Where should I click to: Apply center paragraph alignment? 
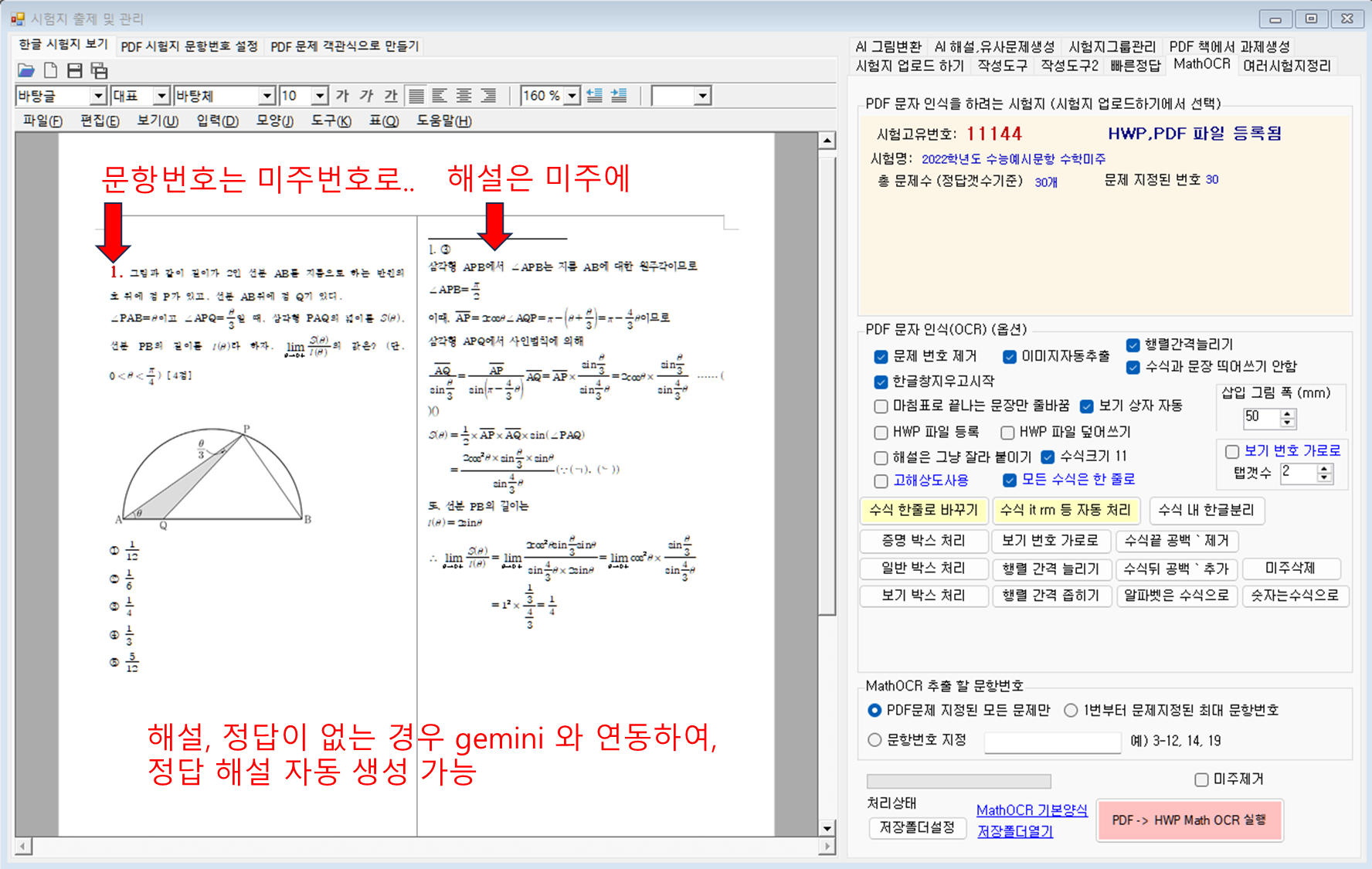tap(464, 95)
